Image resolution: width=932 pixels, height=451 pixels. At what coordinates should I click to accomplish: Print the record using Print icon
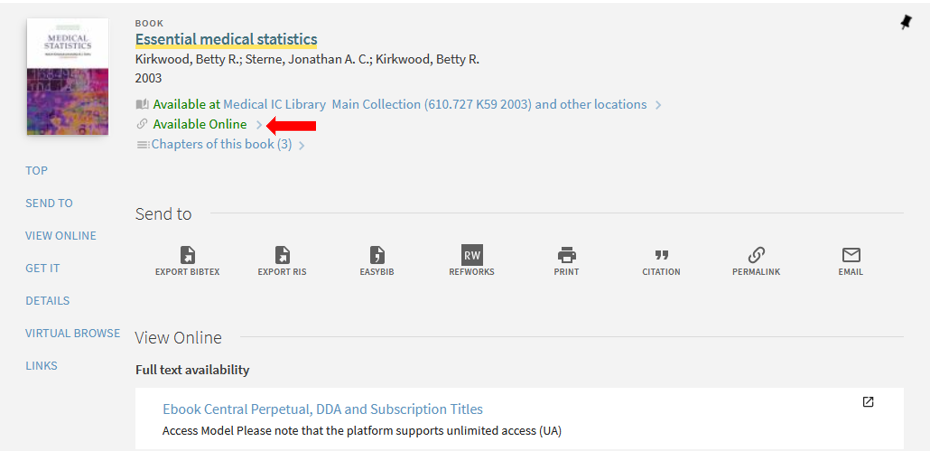pos(566,255)
